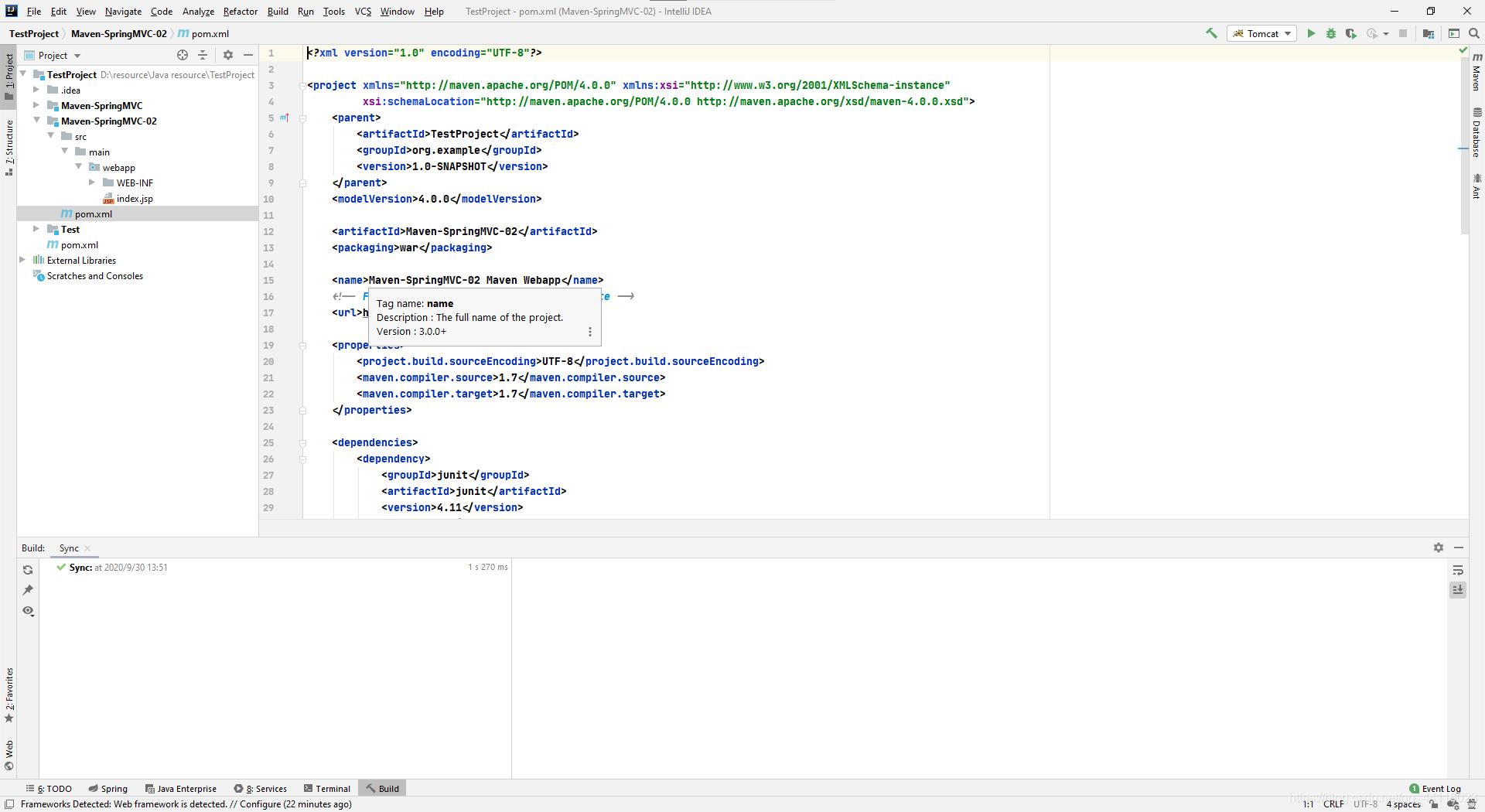Close the Sync tab in Build panel
Image resolution: width=1485 pixels, height=812 pixels.
tap(87, 548)
